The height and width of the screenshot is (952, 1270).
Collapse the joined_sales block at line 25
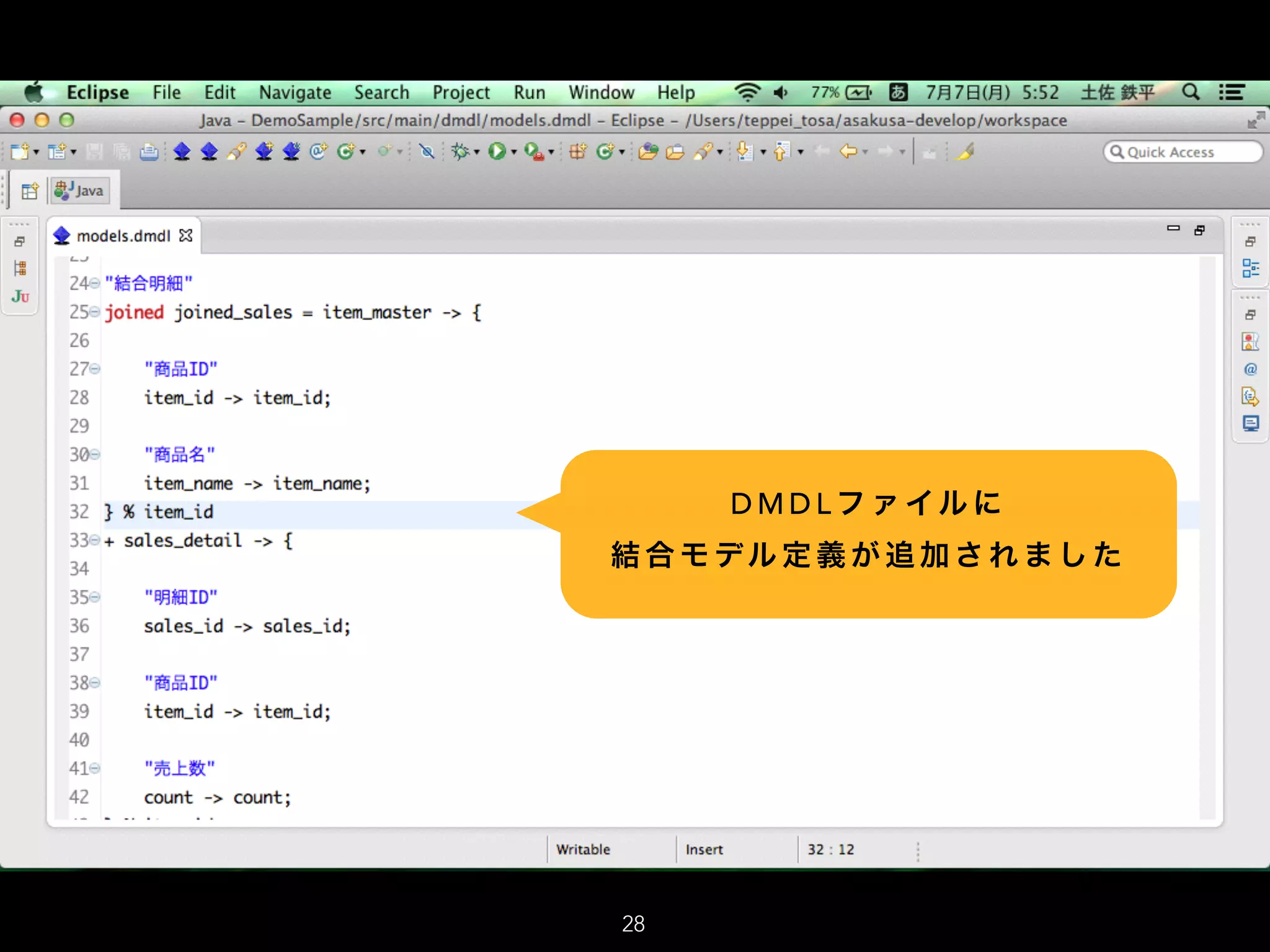(x=94, y=312)
